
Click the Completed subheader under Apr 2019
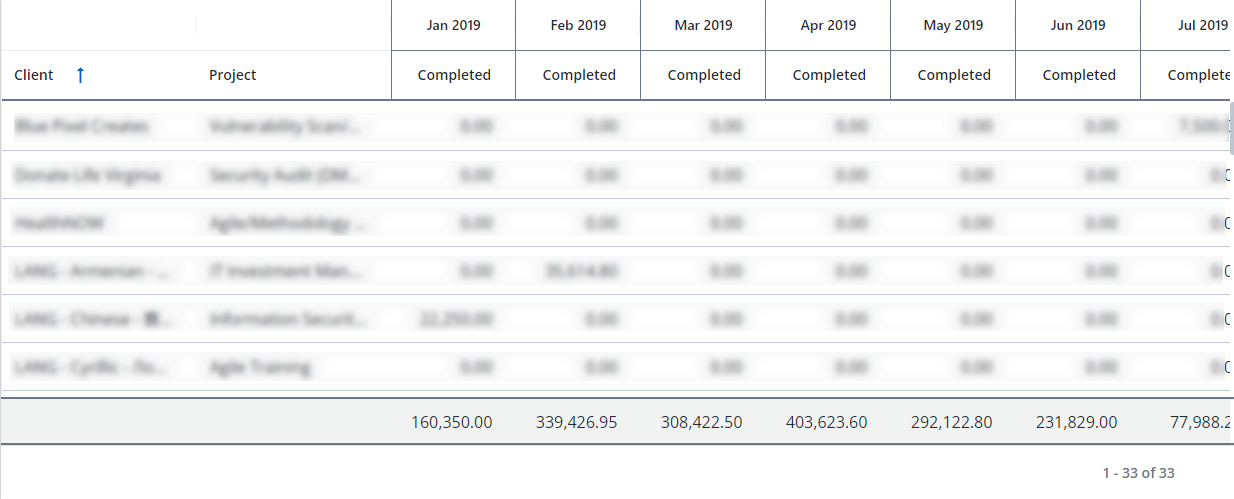click(x=829, y=75)
